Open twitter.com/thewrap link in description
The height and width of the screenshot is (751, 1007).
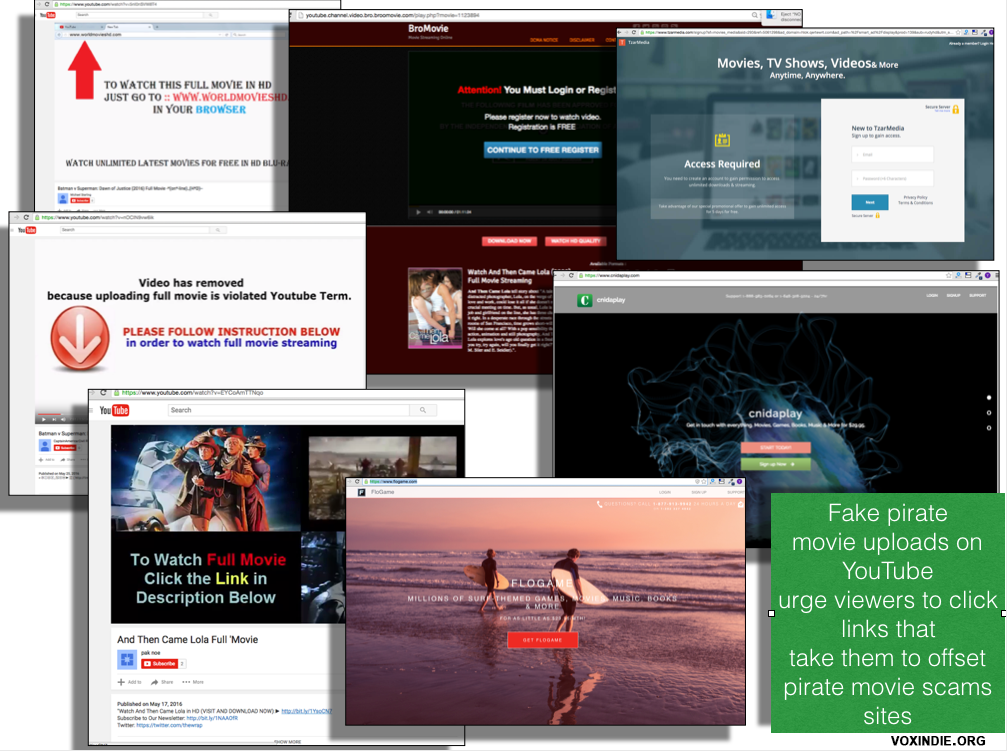tap(170, 725)
